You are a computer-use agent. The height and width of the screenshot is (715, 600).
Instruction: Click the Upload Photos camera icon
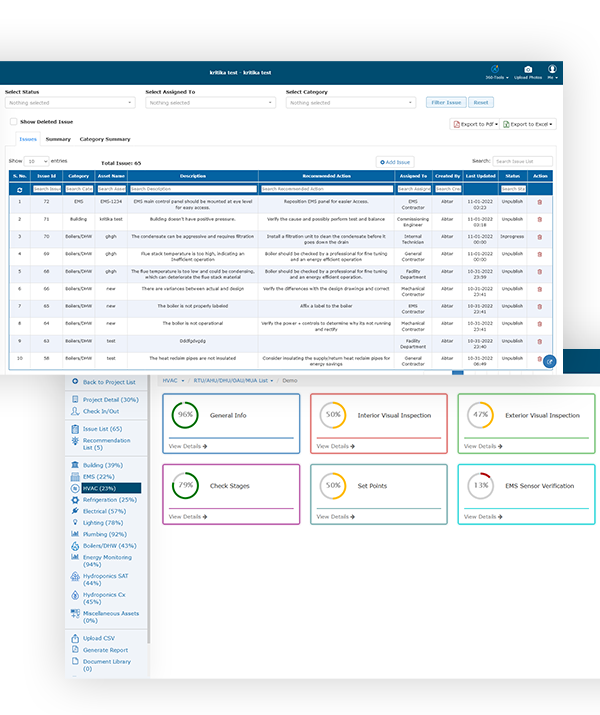(x=528, y=69)
